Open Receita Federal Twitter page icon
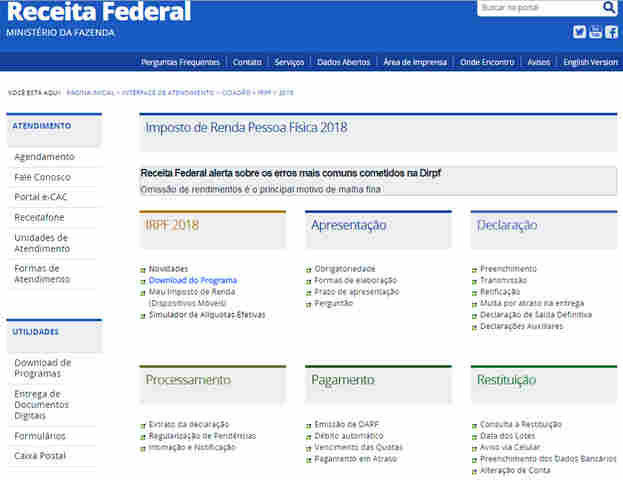The width and height of the screenshot is (623, 480). (x=579, y=32)
